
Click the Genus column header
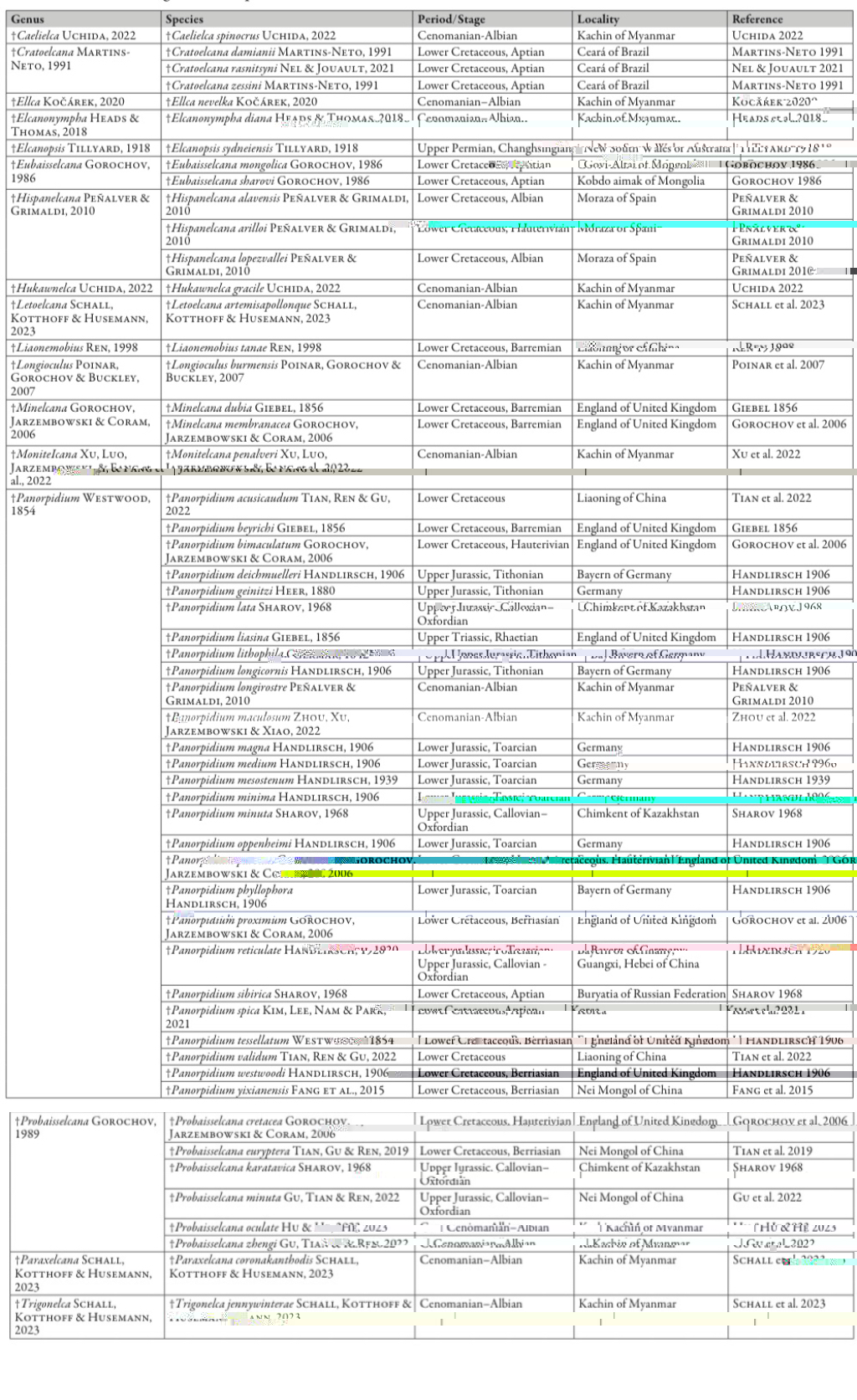(28, 18)
